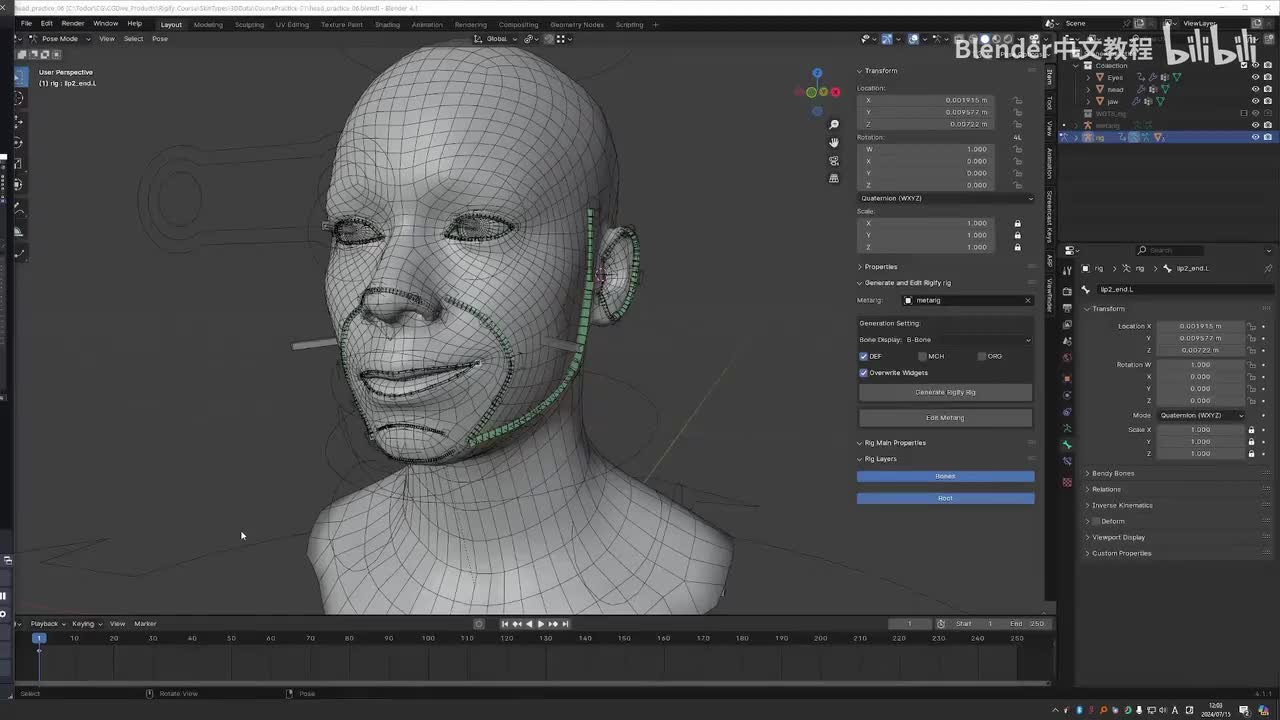This screenshot has width=1280, height=720.
Task: Switch to the Sculpting workspace tab
Action: tap(249, 24)
